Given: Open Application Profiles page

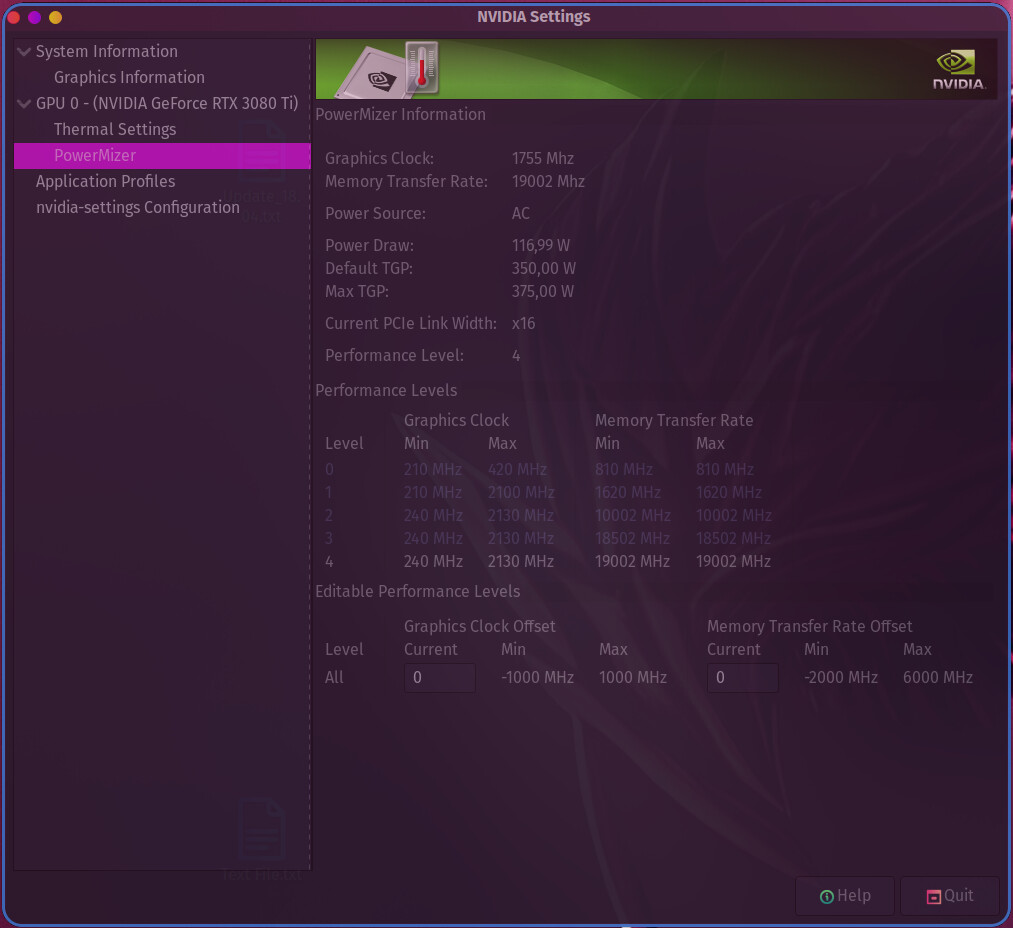Looking at the screenshot, I should pos(105,182).
